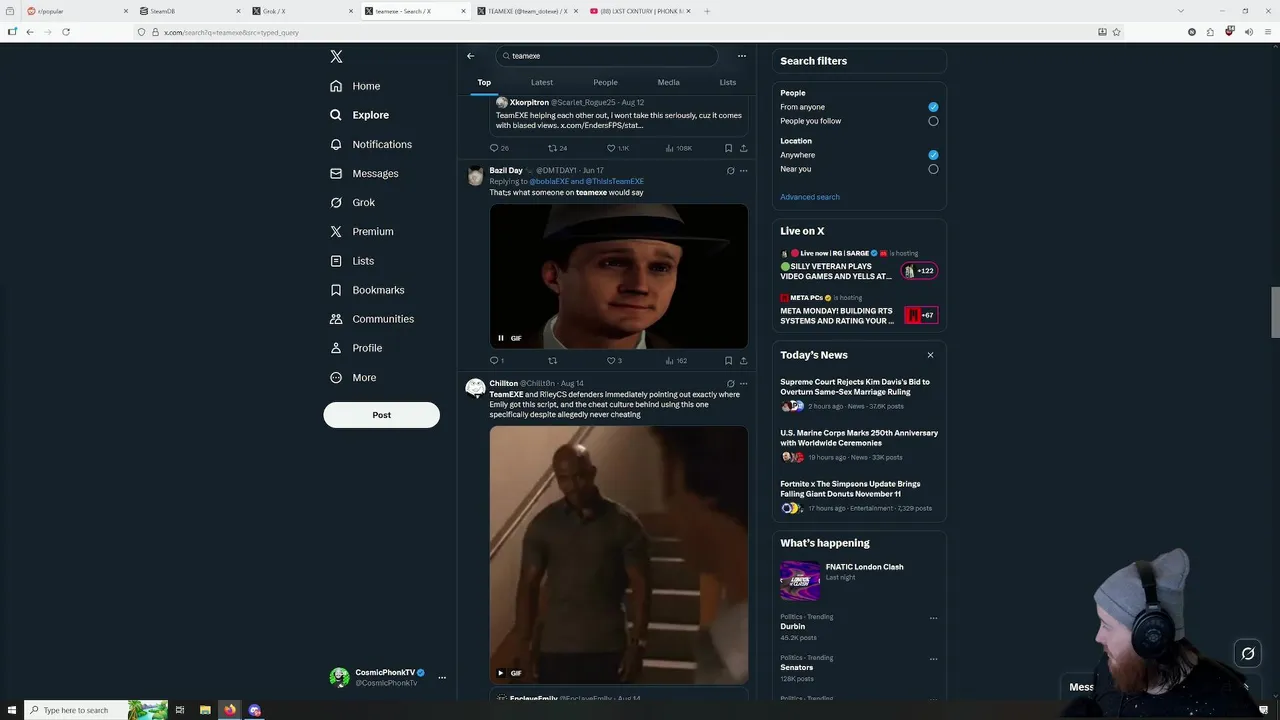The image size is (1280, 720).
Task: Open the META MONDAY live broadcast
Action: 859,310
